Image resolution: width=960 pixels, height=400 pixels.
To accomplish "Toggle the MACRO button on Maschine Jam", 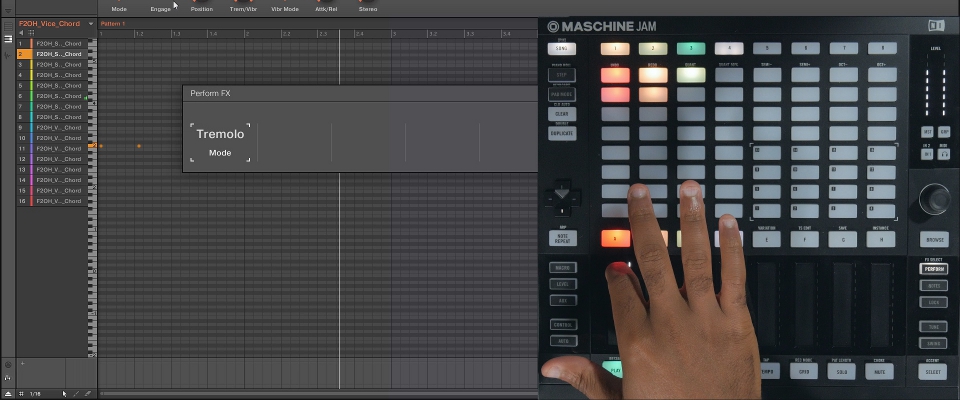I will pyautogui.click(x=563, y=268).
